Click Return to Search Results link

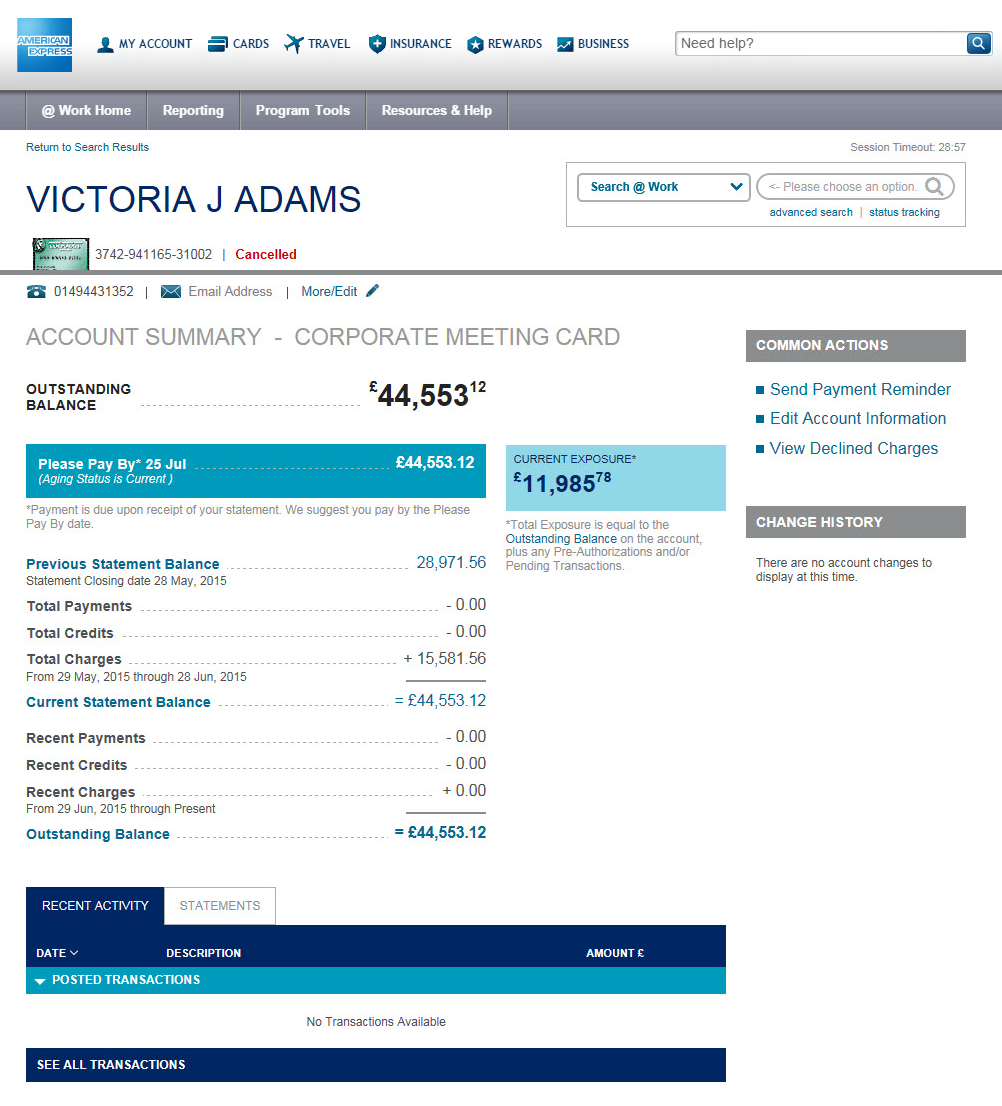coord(87,147)
